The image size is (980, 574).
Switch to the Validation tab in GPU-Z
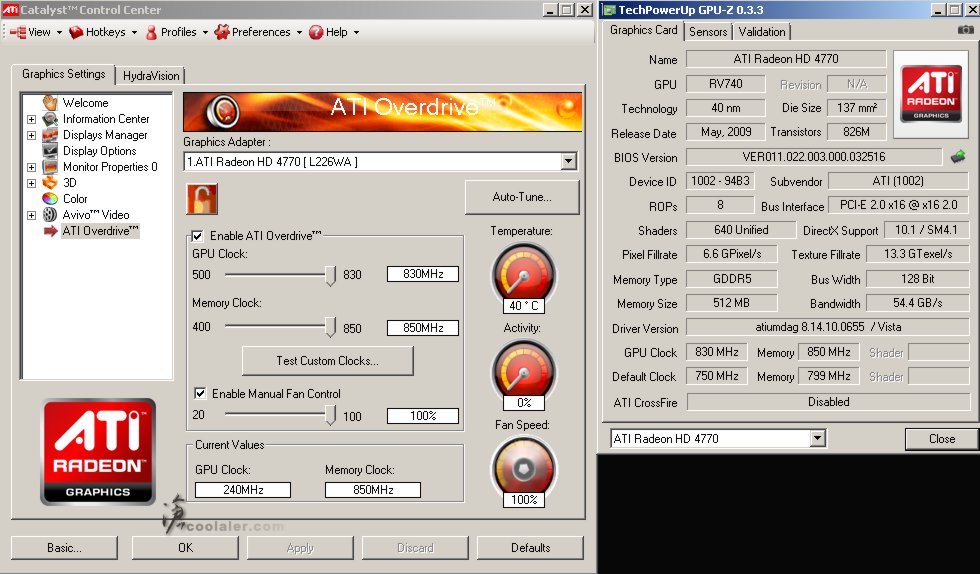pos(761,32)
